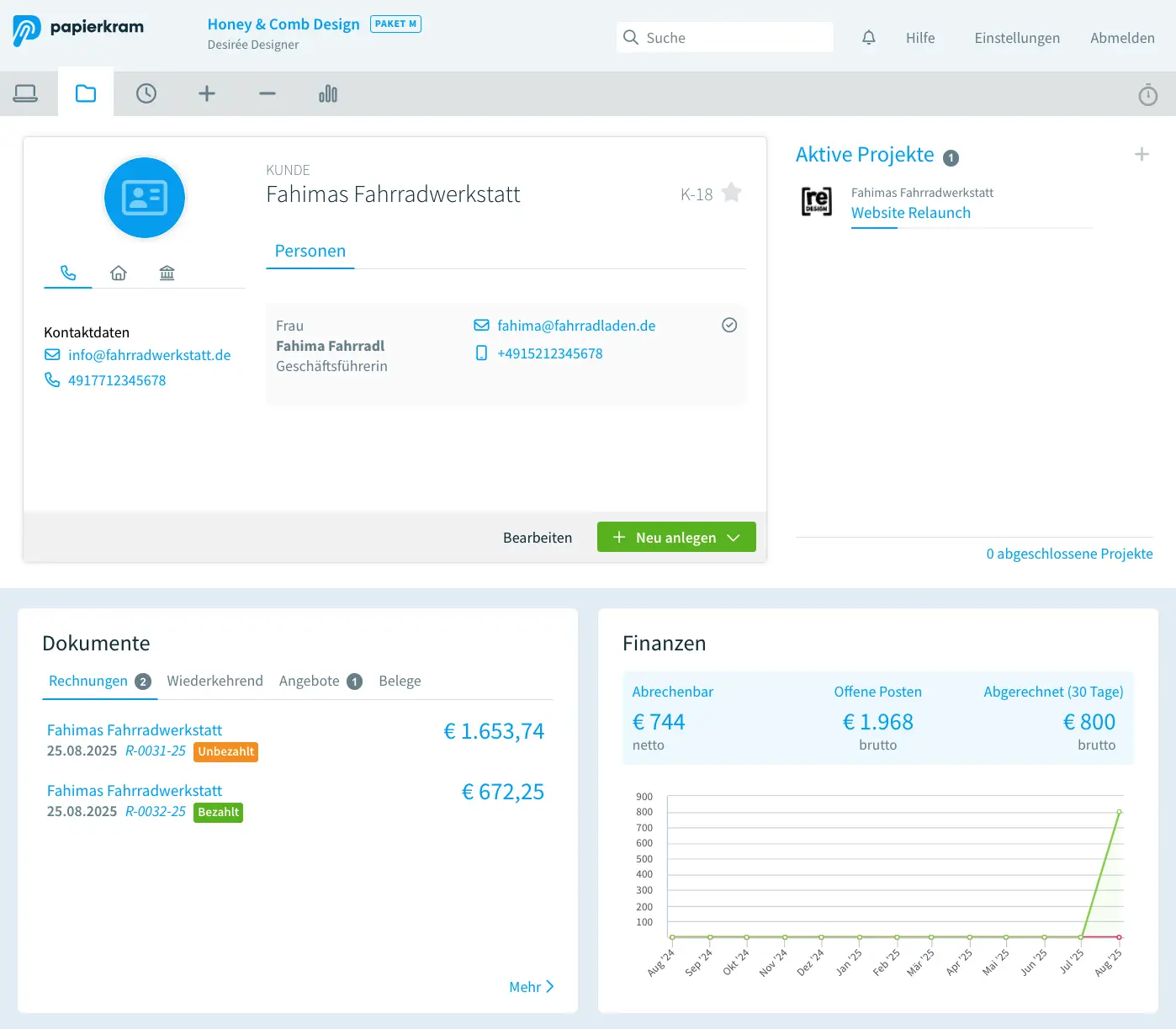Open the clock time tracking icon
The height and width of the screenshot is (1029, 1176).
(x=146, y=93)
